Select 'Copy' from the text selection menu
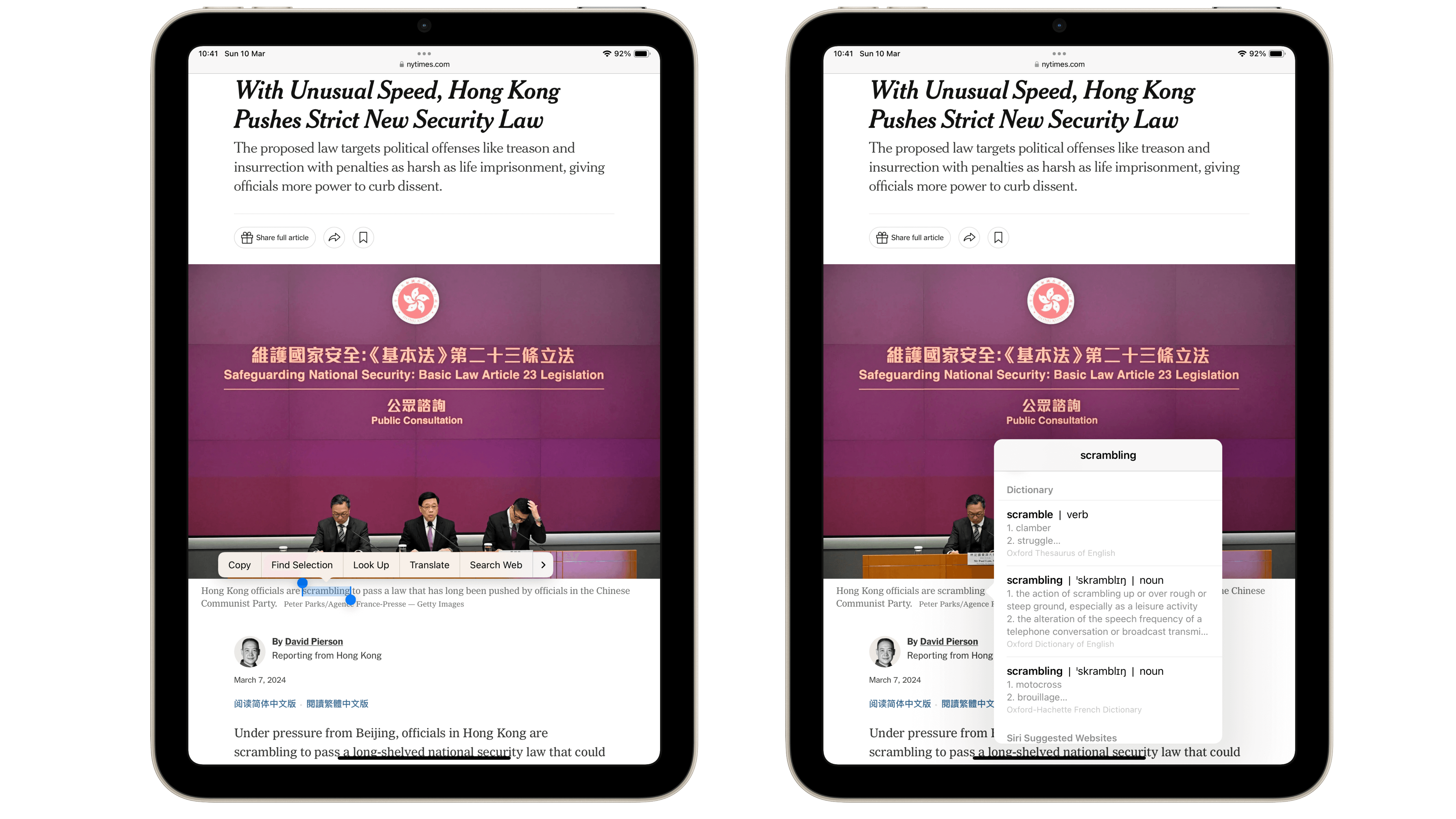 239,565
